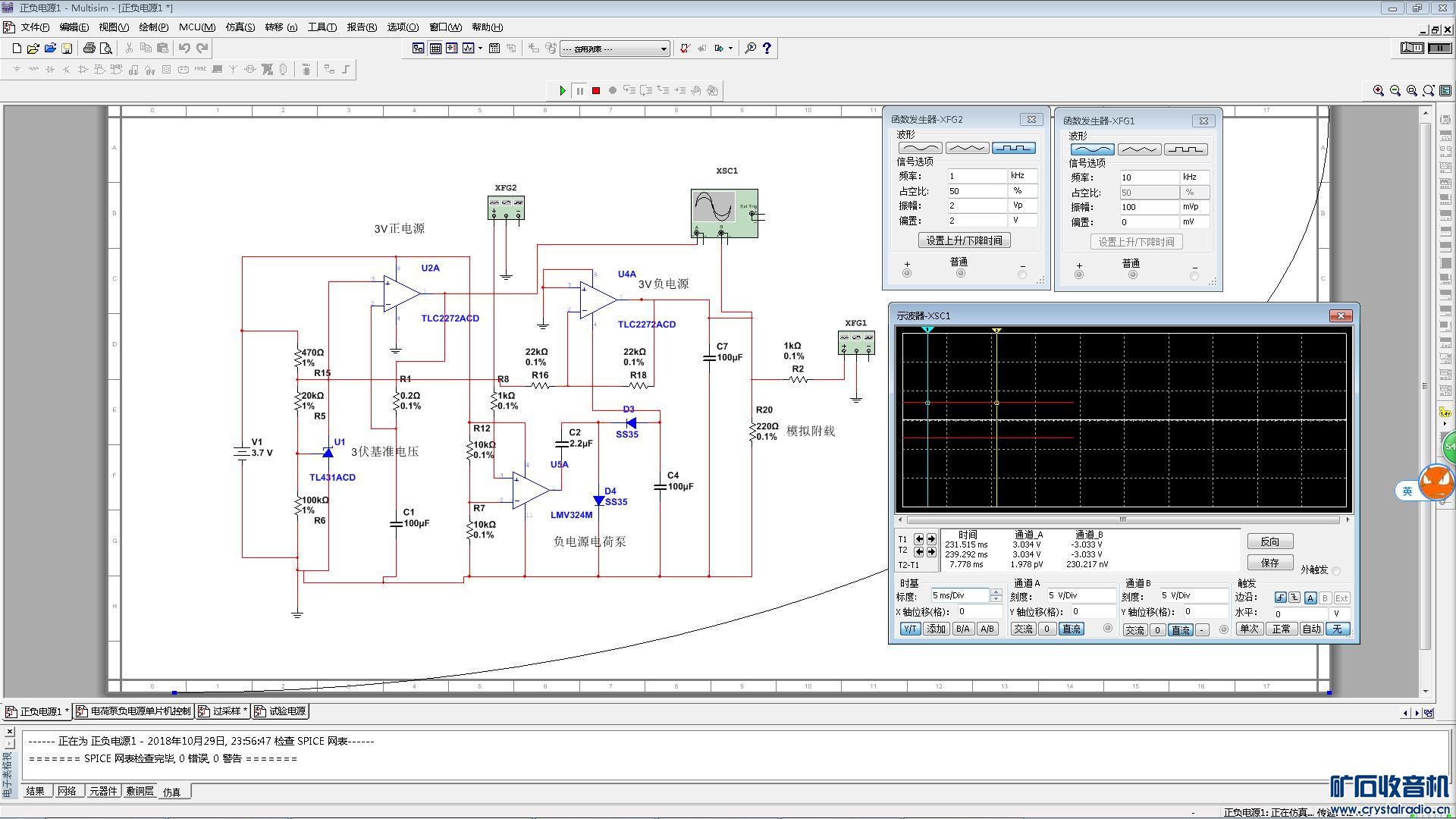This screenshot has height=819, width=1456.
Task: Pause the simulation
Action: point(579,91)
